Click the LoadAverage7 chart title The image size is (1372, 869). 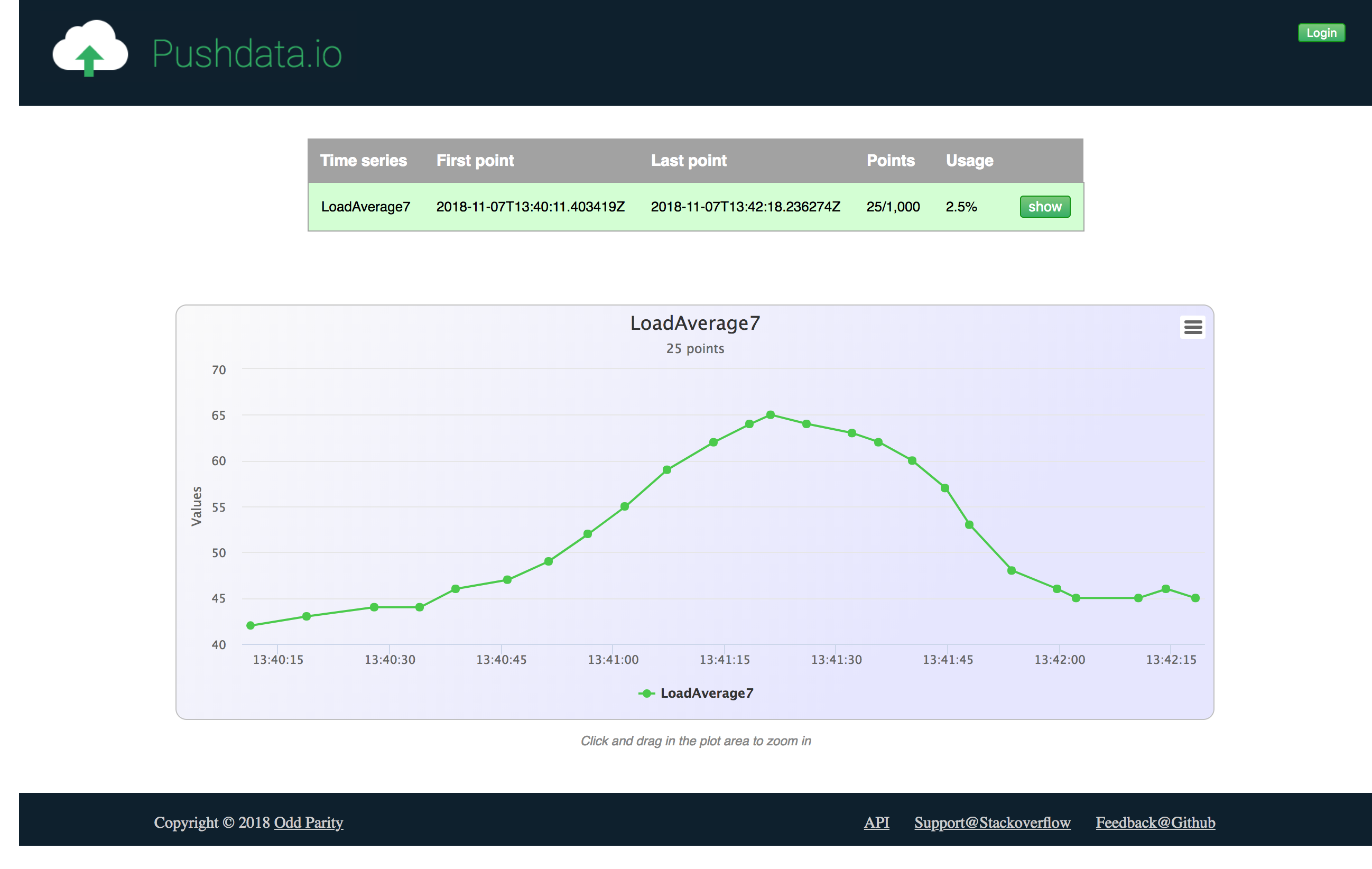695,323
